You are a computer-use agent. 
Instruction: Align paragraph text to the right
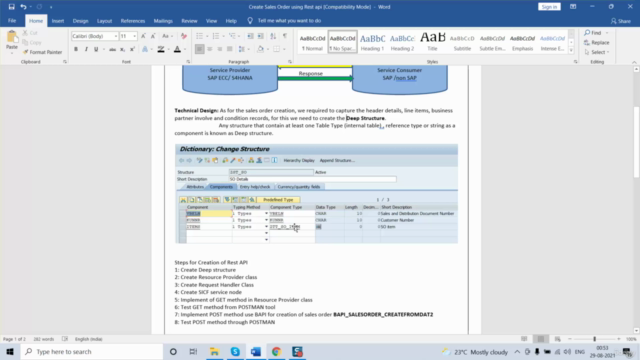coord(220,49)
